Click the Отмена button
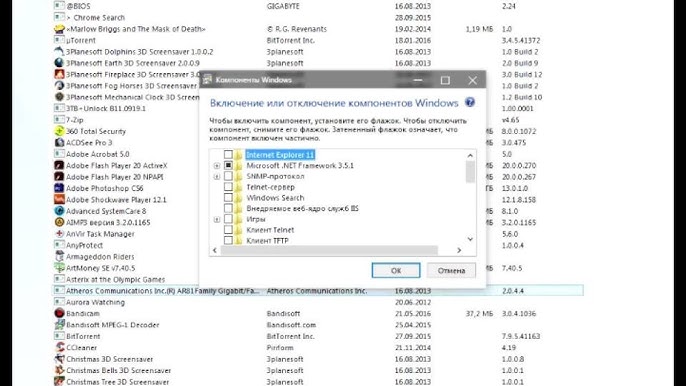 (452, 270)
